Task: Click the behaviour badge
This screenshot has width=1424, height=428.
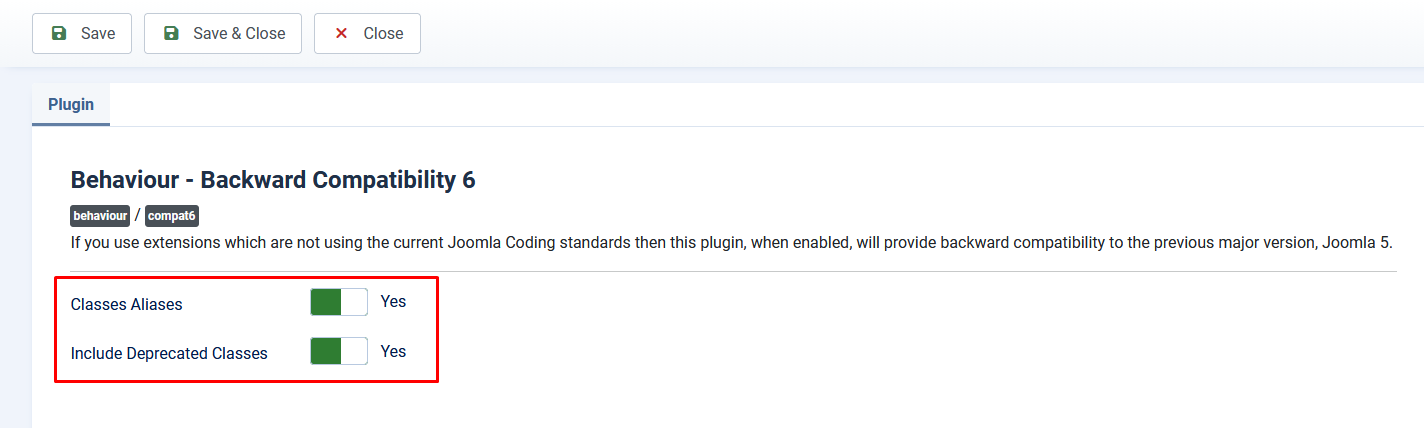Action: pos(100,216)
